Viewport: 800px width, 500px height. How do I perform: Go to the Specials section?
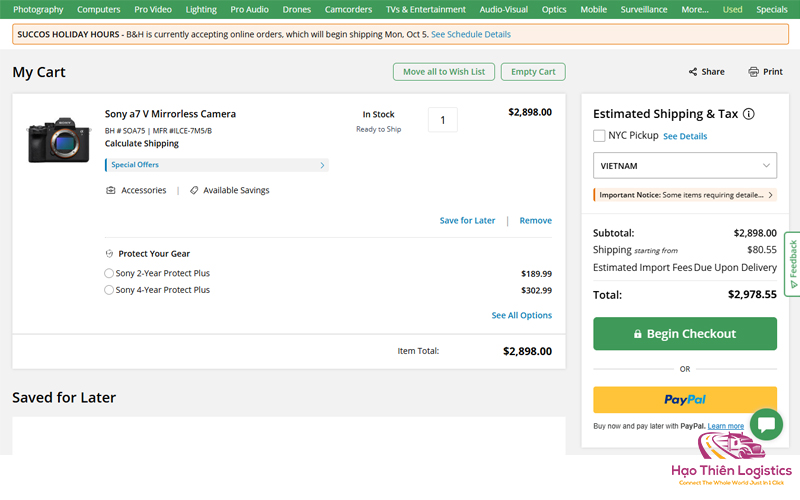click(x=771, y=9)
